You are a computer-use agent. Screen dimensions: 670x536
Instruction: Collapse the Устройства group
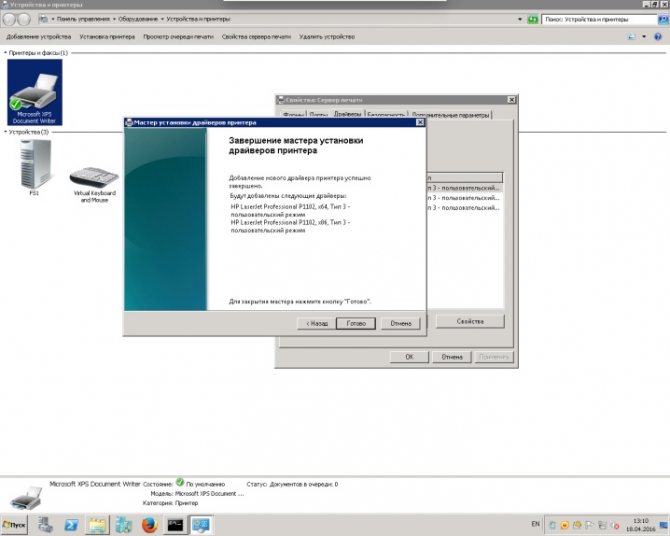click(5, 131)
